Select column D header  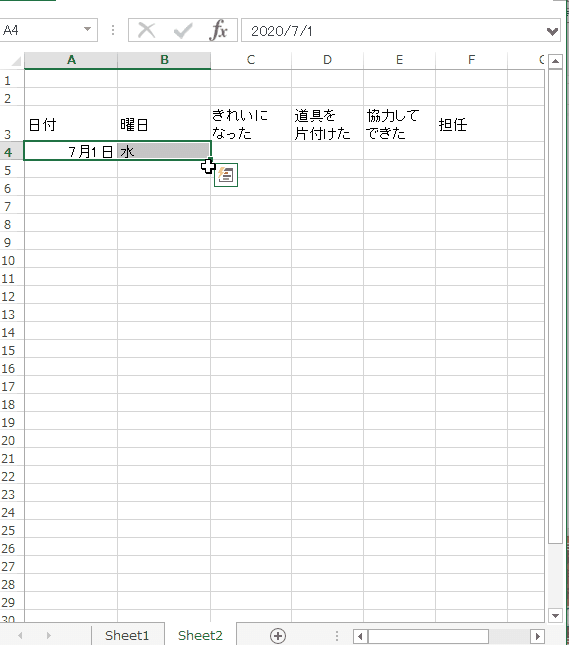(x=327, y=60)
